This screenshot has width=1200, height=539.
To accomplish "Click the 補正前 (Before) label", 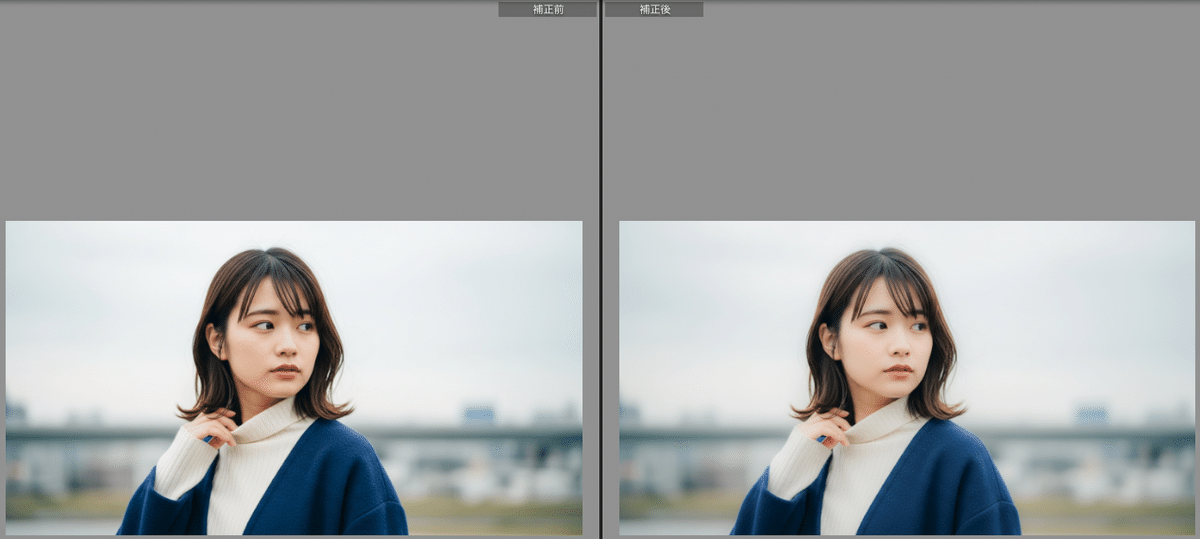I will (x=547, y=9).
